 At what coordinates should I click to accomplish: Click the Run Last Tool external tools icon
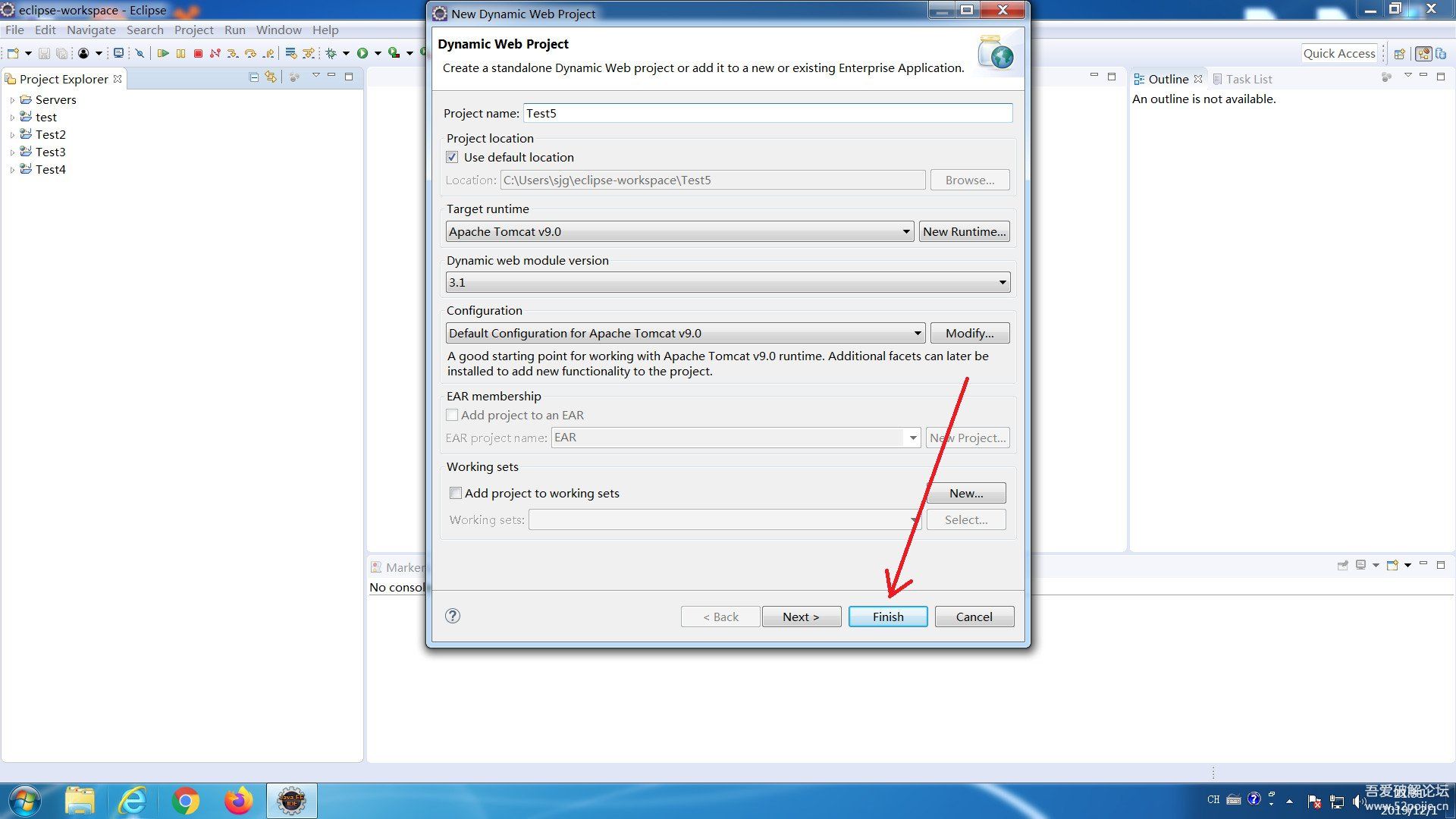click(394, 53)
